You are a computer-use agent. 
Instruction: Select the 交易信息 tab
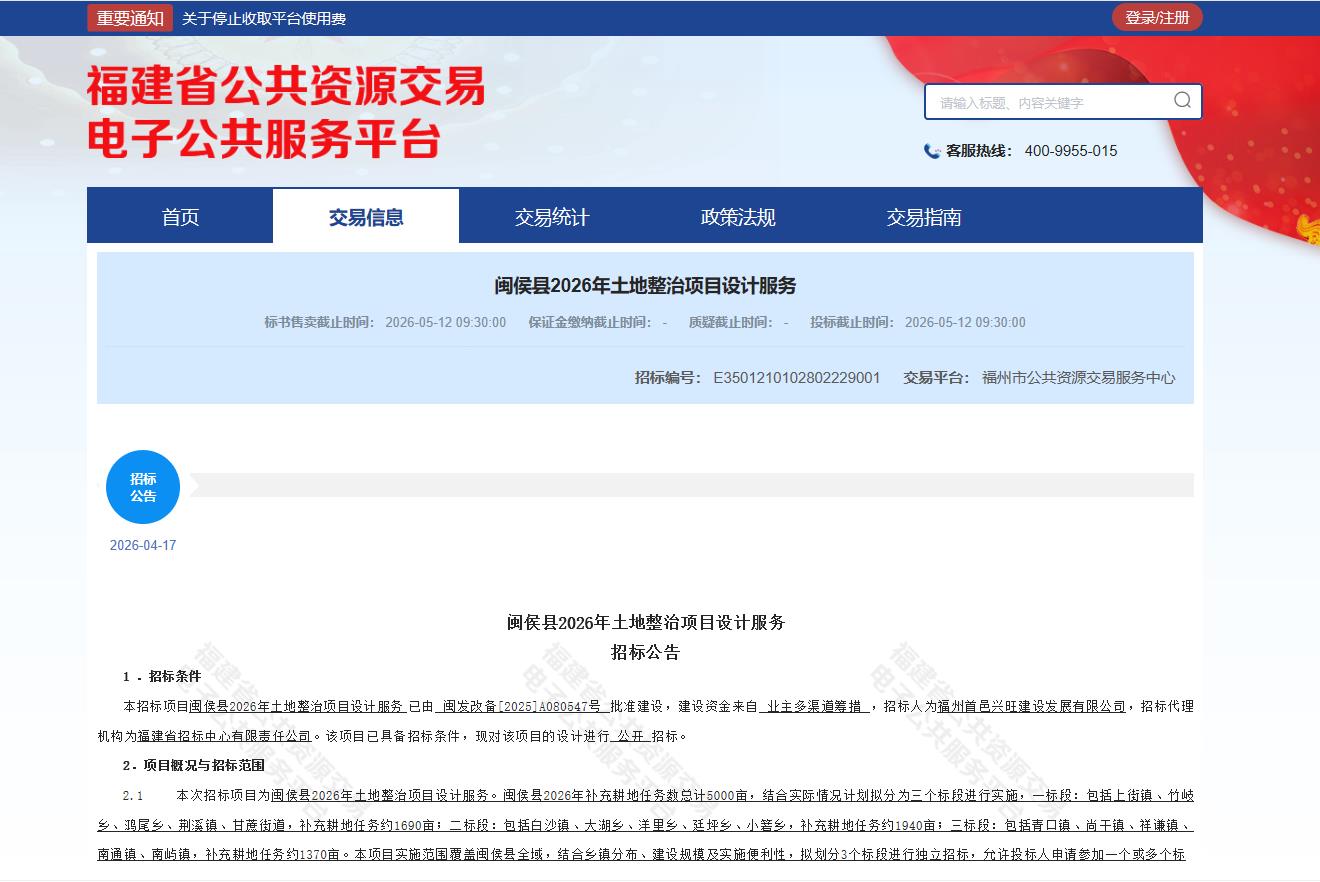point(366,217)
